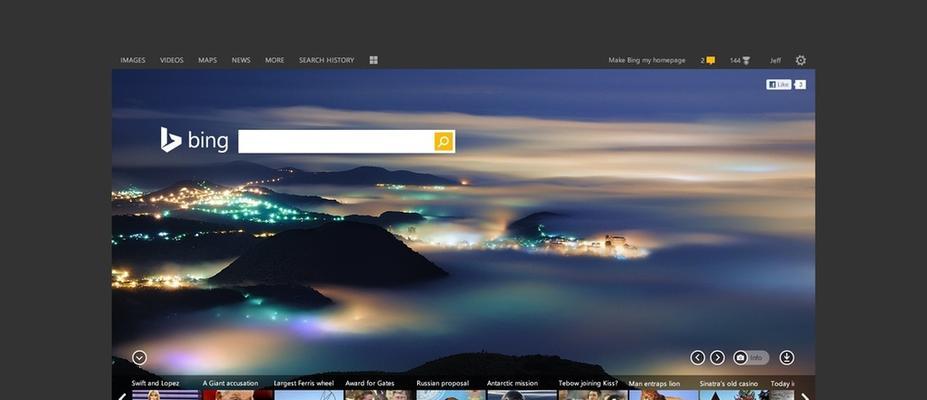
Task: Open Antarctic mission story
Action: (x=521, y=389)
